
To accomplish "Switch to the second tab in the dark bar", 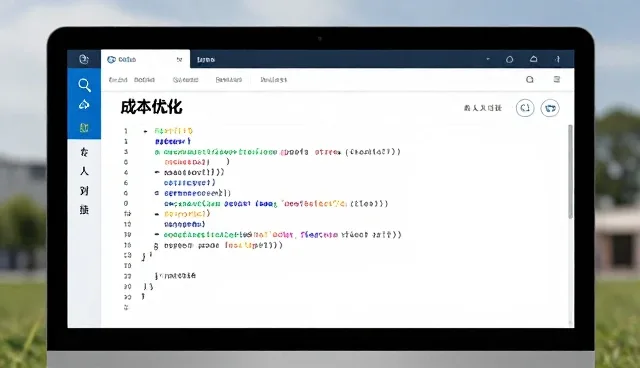I will 206,60.
